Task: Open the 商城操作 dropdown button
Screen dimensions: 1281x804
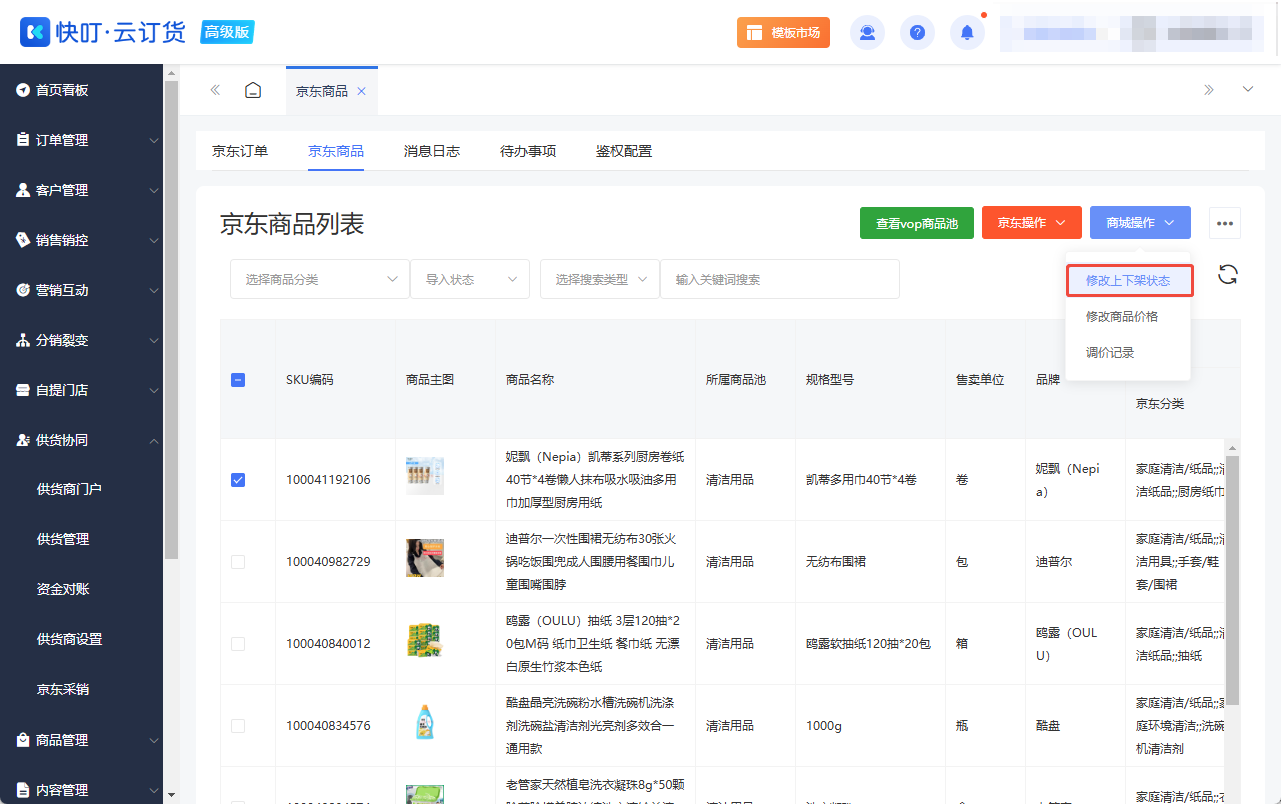Action: (x=1140, y=223)
